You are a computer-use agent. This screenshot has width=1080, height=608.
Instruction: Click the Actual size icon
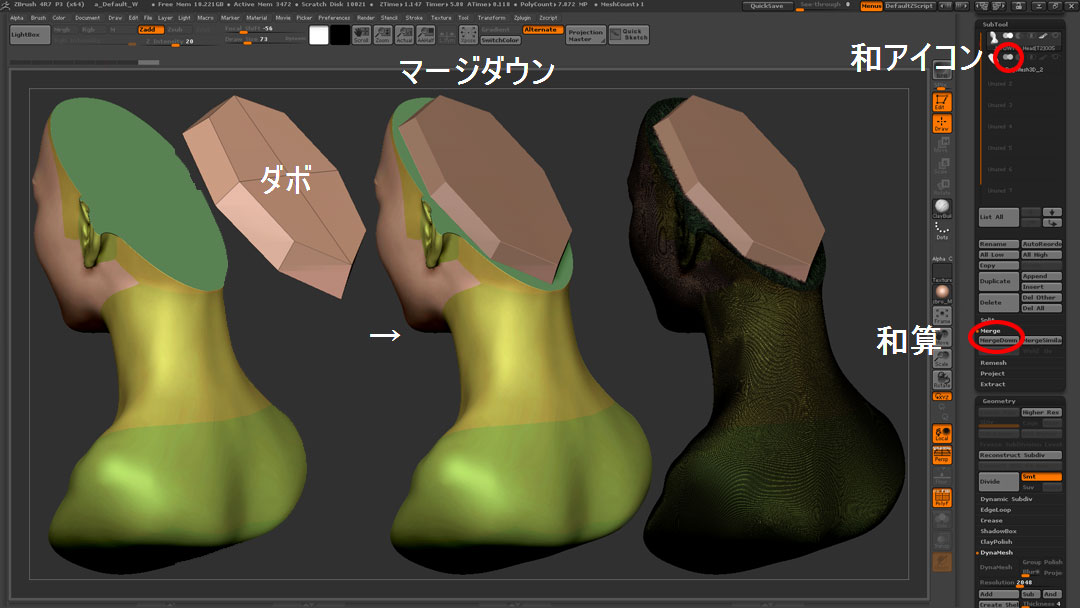[404, 34]
